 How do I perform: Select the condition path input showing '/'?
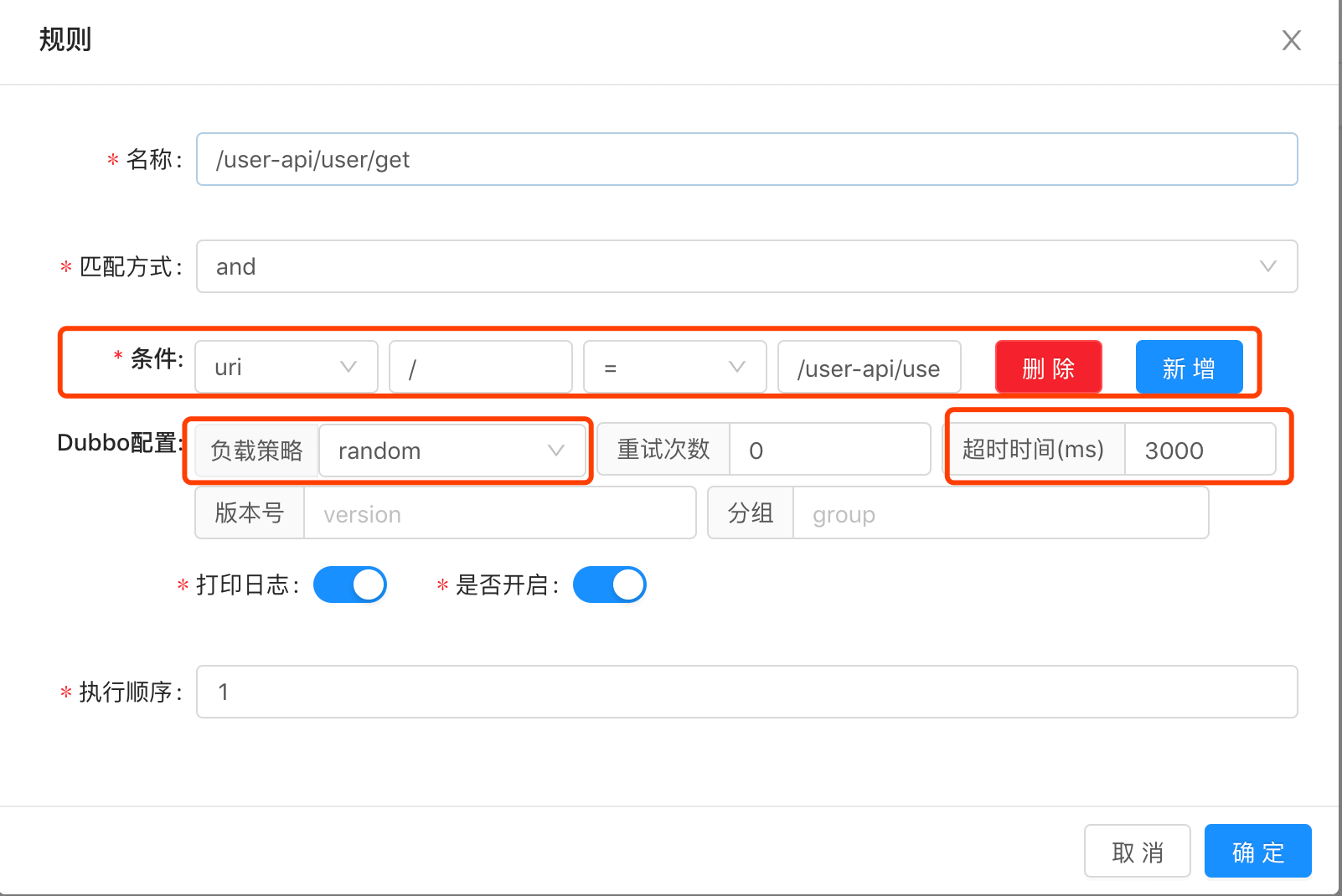(x=480, y=366)
